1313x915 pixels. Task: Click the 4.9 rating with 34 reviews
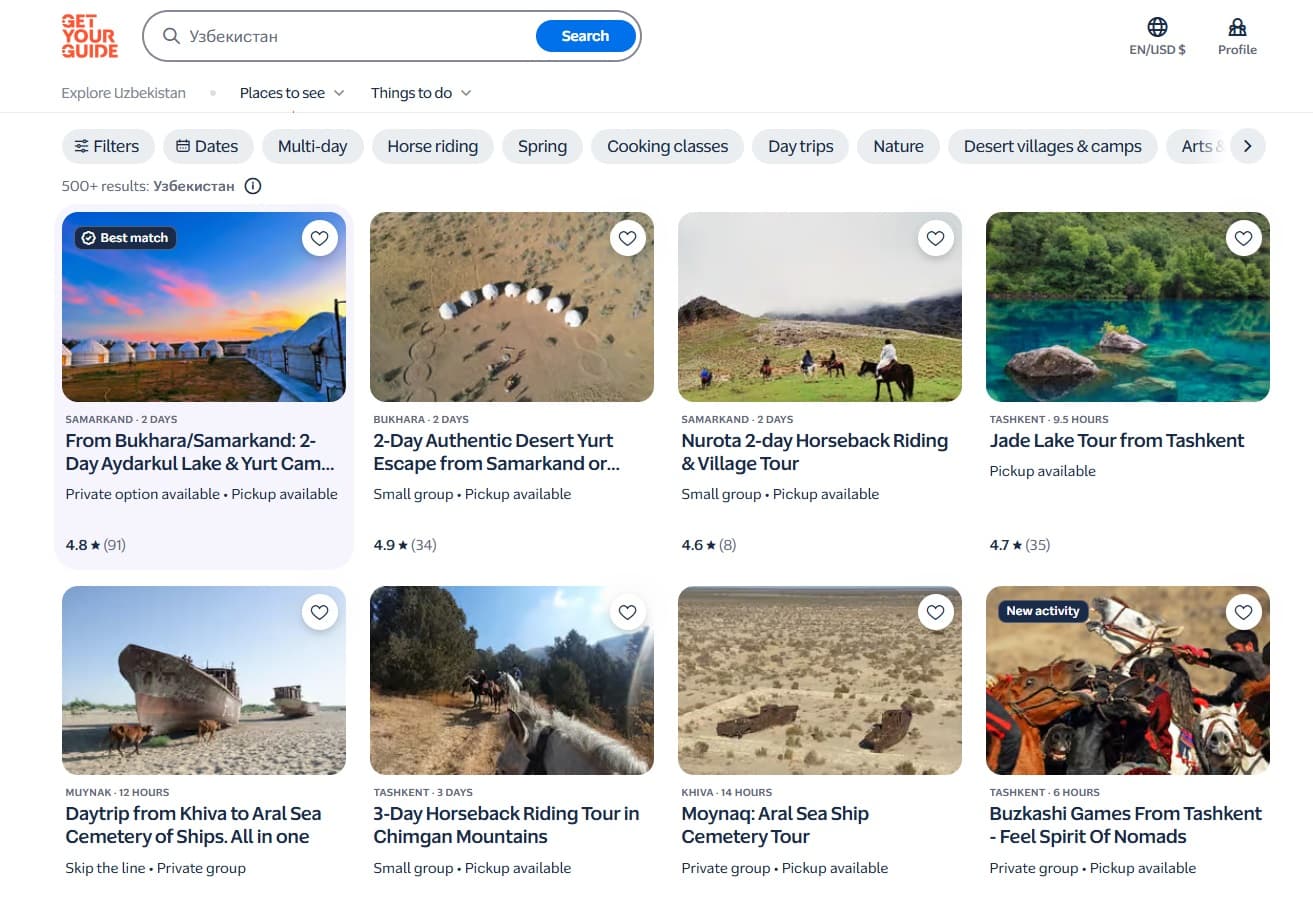[x=405, y=545]
